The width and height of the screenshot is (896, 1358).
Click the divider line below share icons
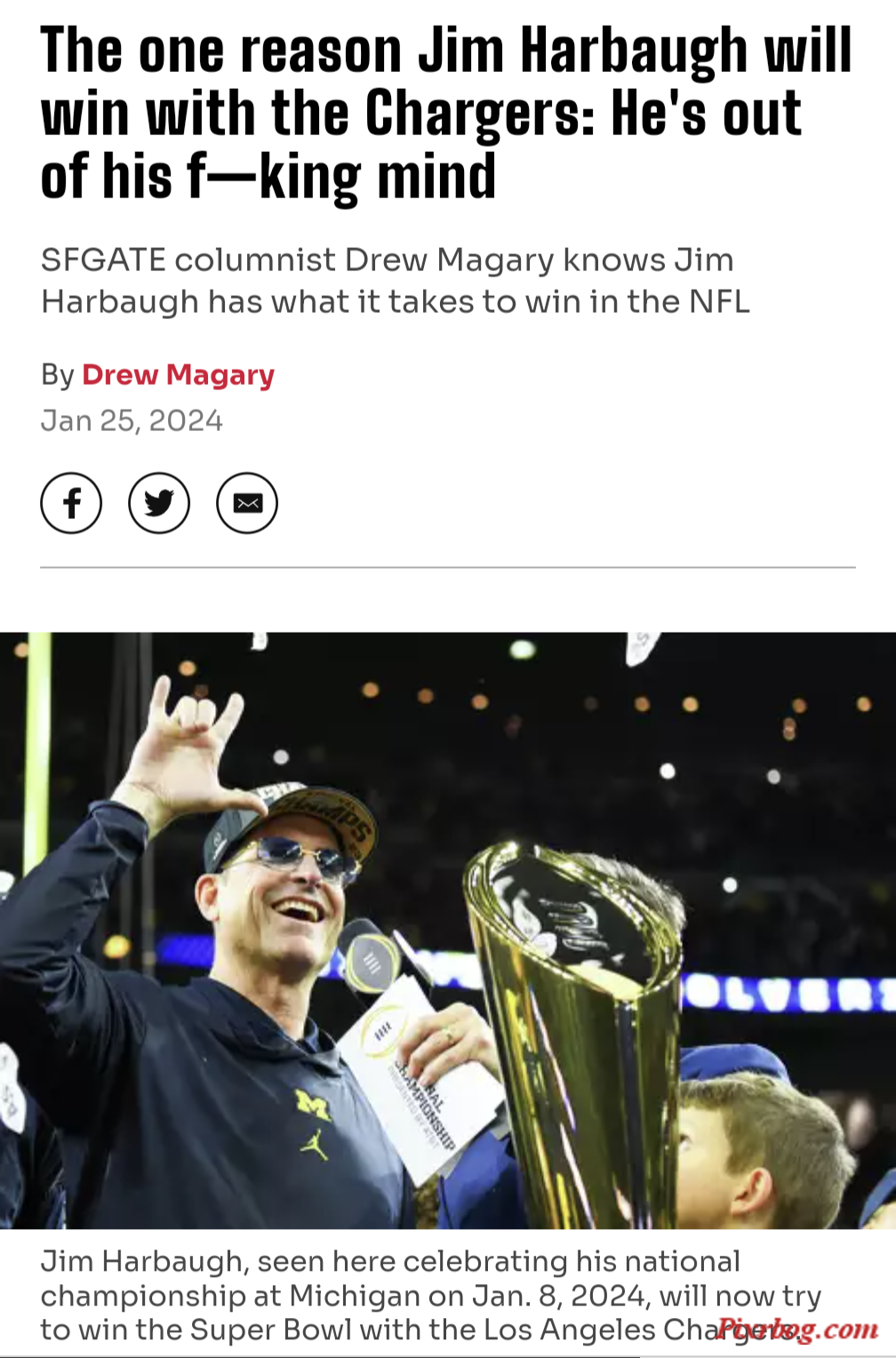tap(448, 567)
